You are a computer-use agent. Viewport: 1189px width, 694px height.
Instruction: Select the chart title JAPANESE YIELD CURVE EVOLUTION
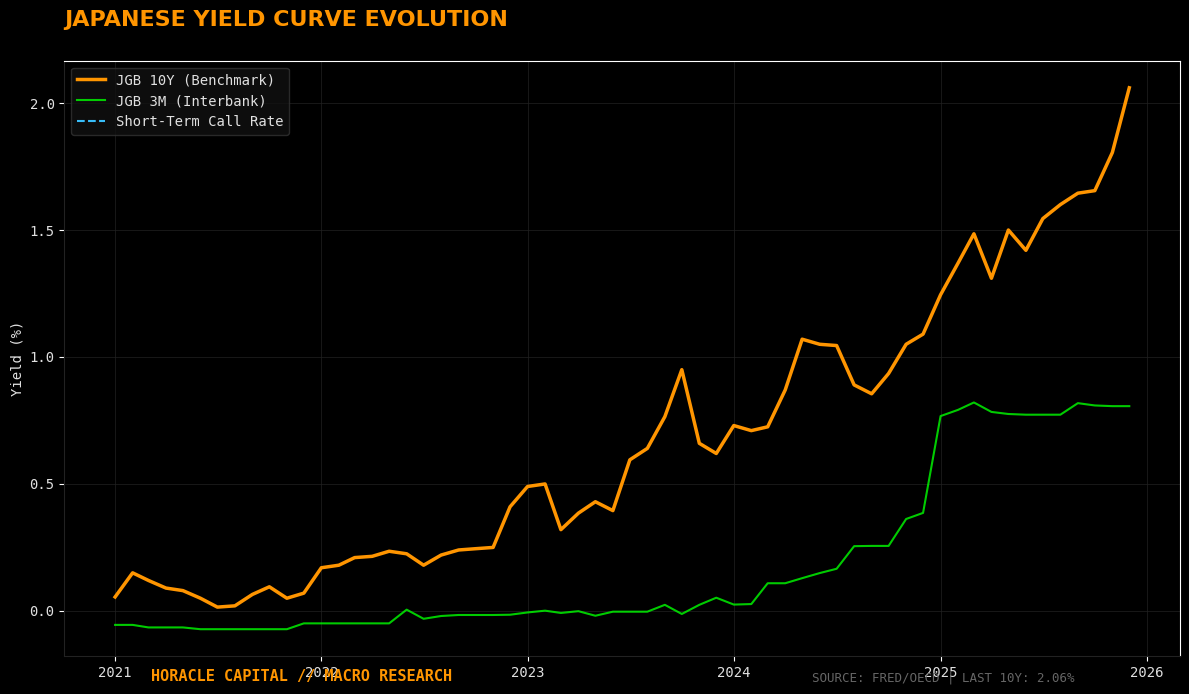tap(285, 18)
